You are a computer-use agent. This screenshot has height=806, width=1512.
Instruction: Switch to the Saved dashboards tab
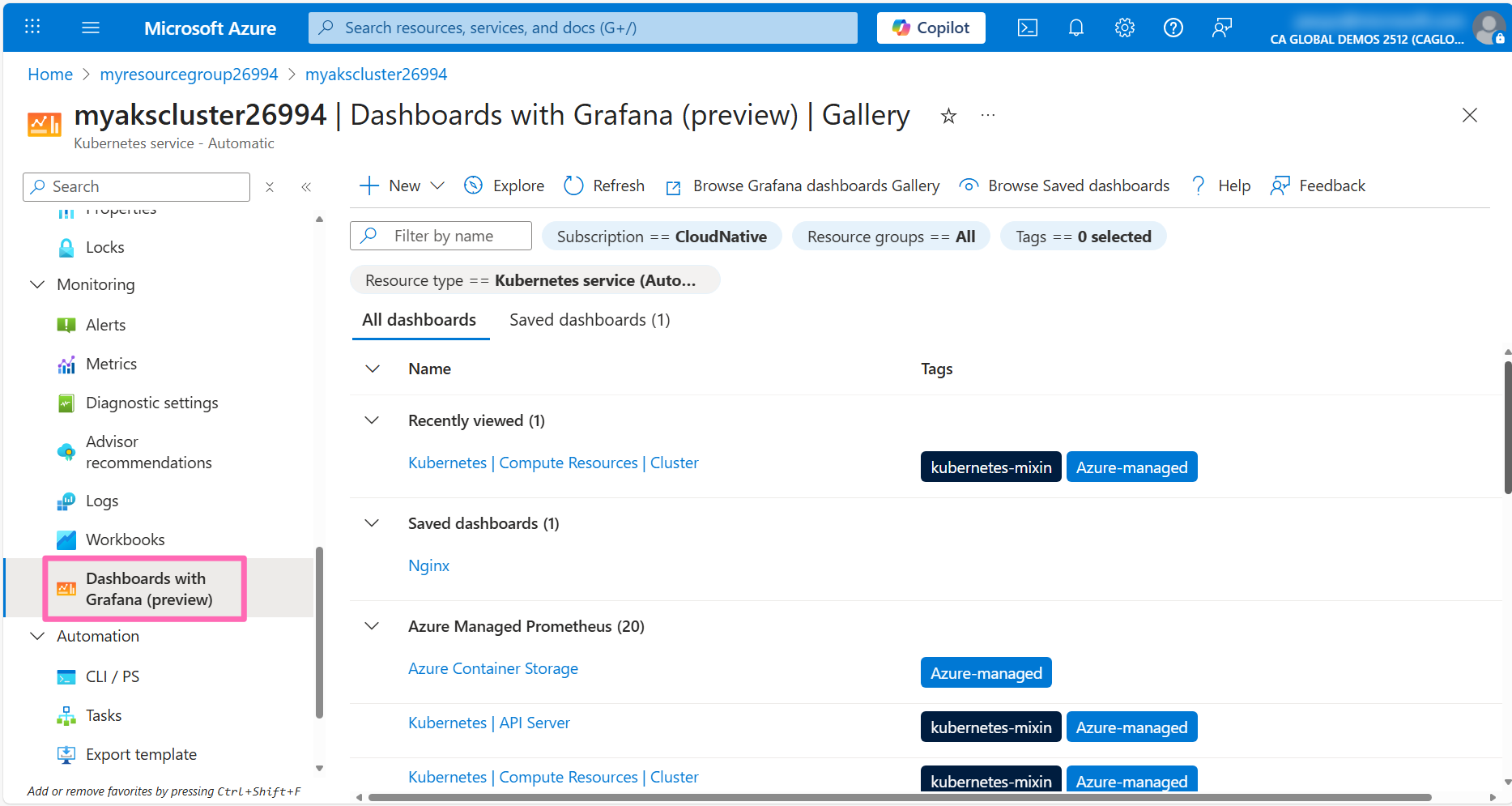[x=589, y=319]
